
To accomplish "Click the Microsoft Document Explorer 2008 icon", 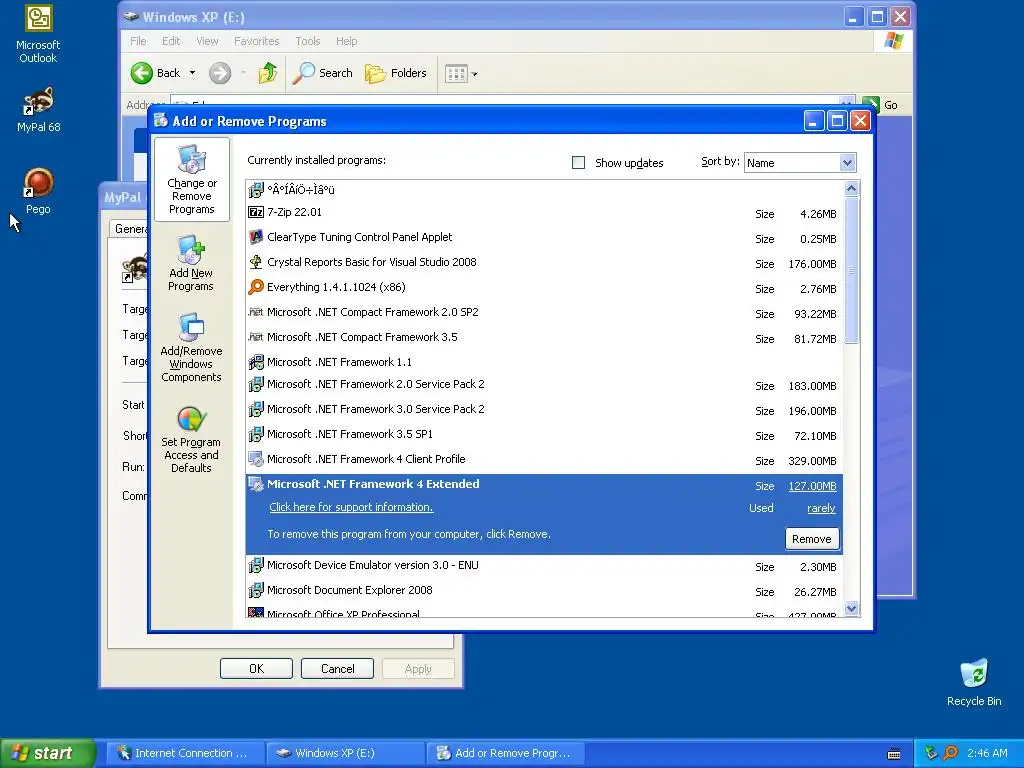I will pos(256,590).
